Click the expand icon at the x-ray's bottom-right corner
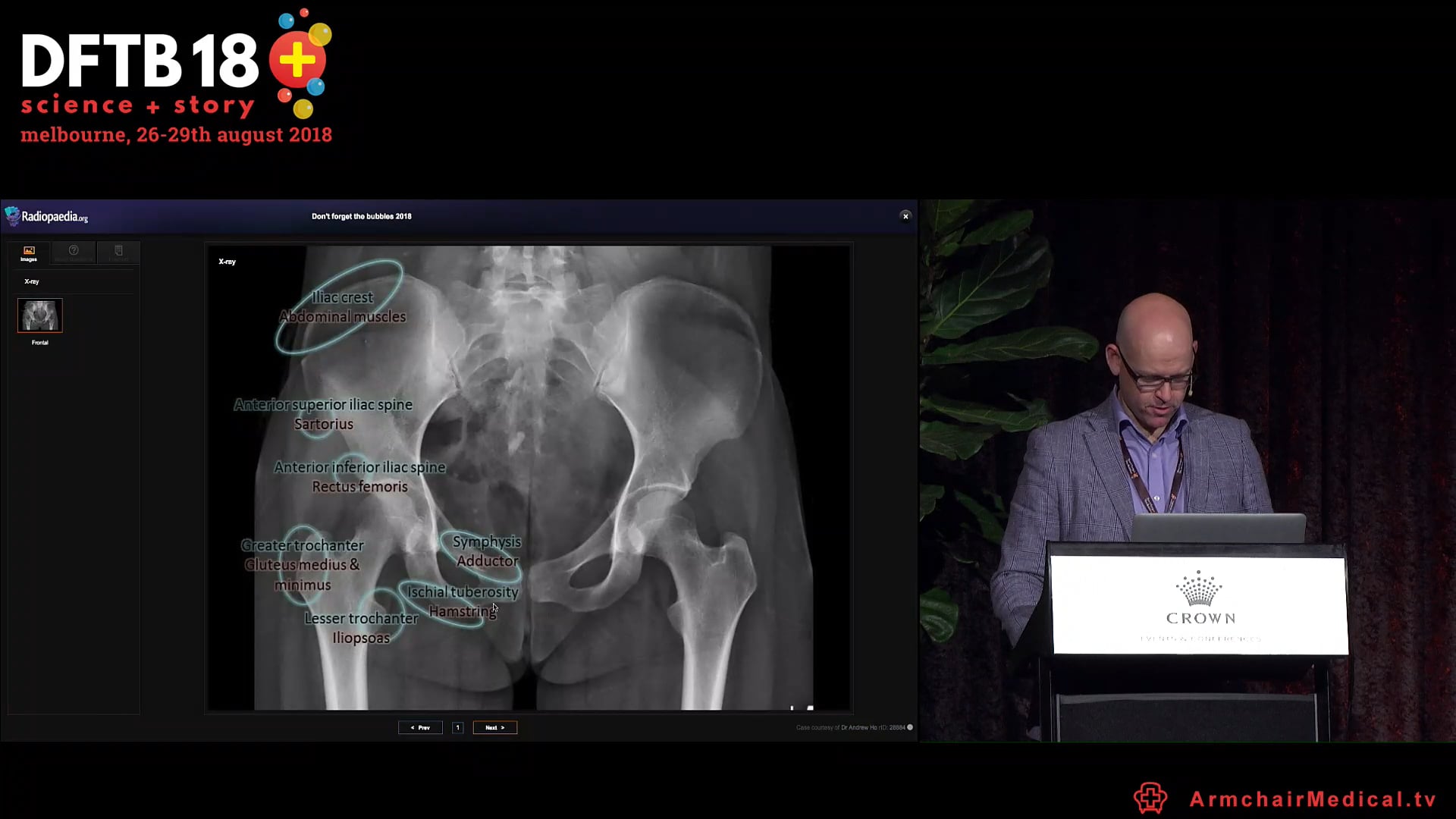Screen dimensions: 1456x819 (x=810, y=708)
